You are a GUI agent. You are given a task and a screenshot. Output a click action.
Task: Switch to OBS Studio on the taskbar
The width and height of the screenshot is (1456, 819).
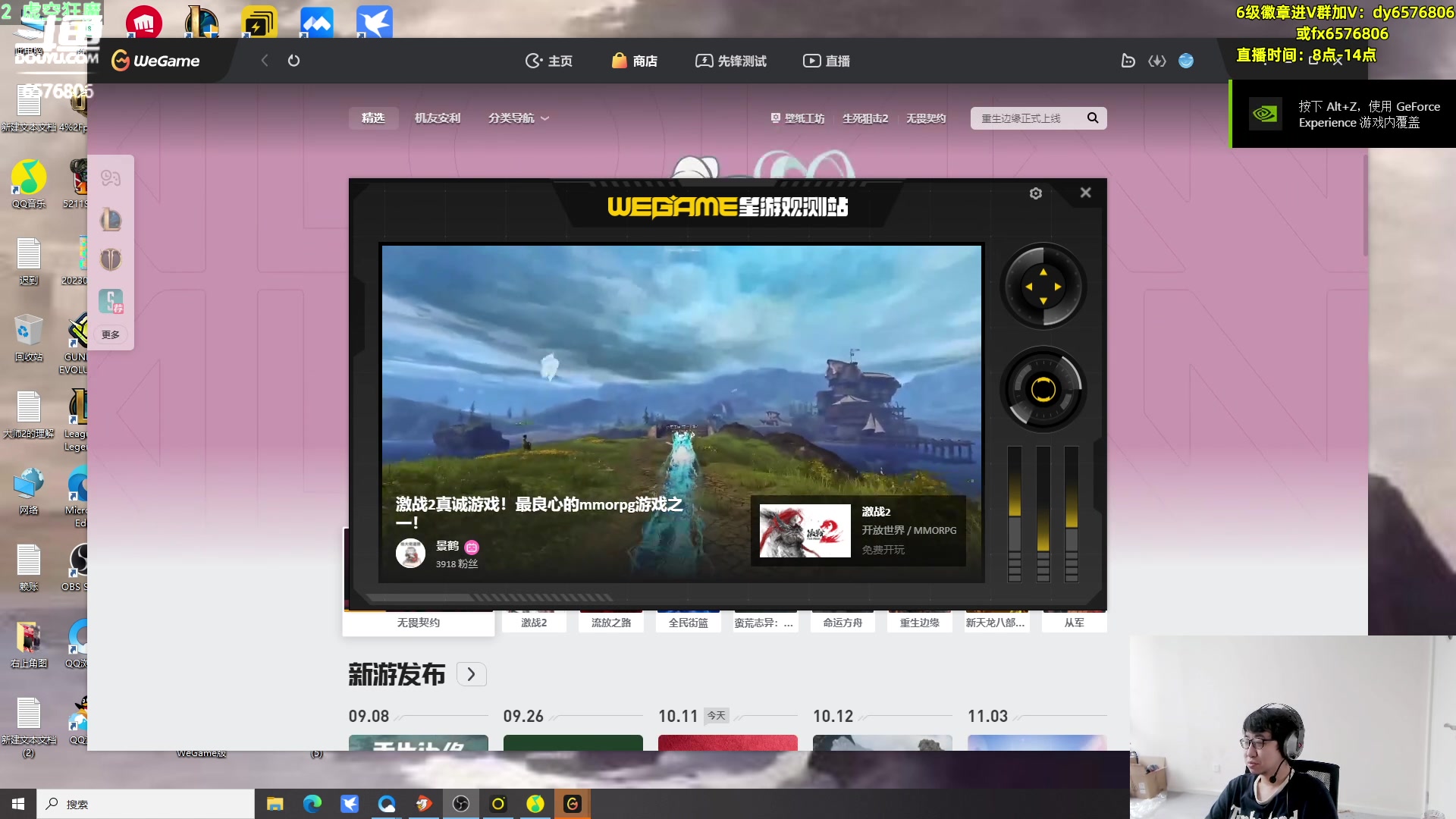point(461,804)
